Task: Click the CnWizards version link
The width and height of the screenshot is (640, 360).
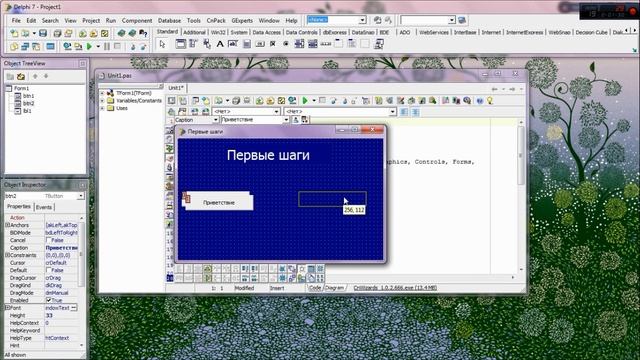Action: point(395,288)
